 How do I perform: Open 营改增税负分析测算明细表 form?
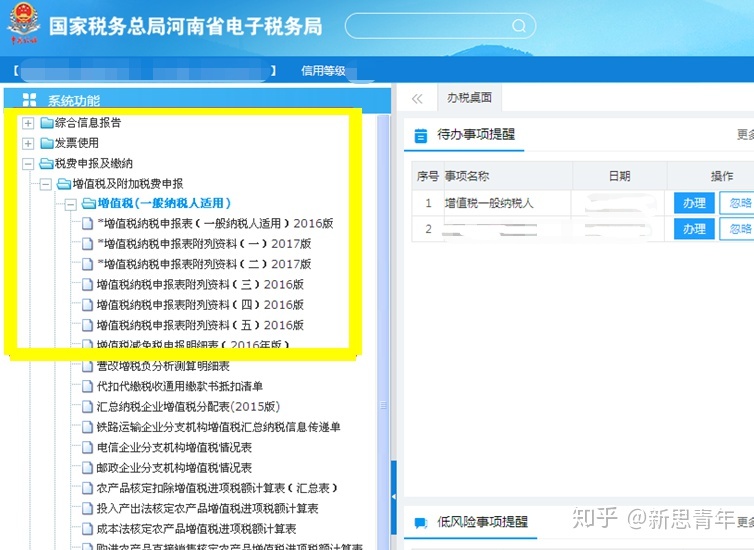coord(163,366)
